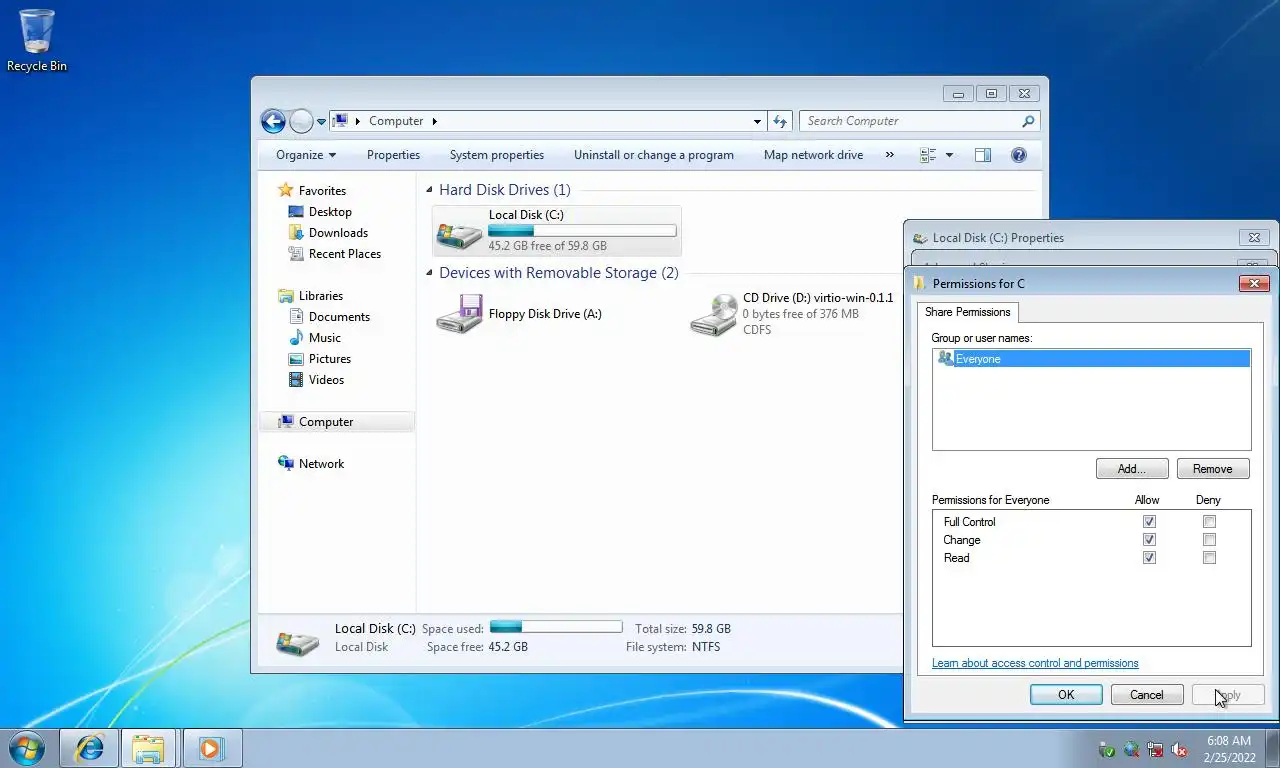Open Explorer help question mark icon
The width and height of the screenshot is (1280, 768).
tap(1019, 155)
